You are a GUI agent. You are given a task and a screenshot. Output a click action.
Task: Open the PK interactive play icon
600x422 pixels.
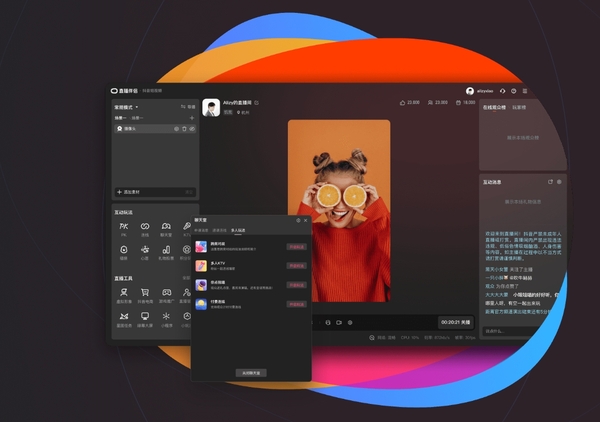pos(123,229)
